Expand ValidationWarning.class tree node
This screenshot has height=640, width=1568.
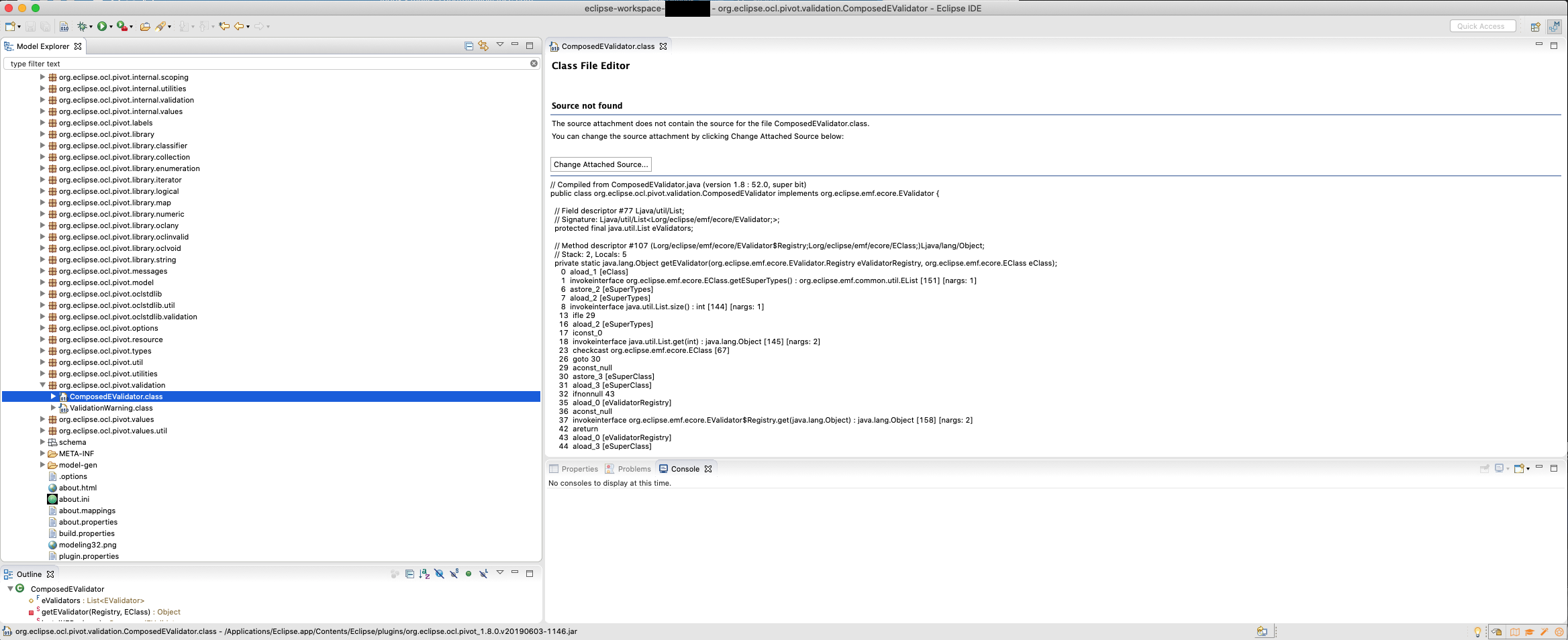click(53, 408)
